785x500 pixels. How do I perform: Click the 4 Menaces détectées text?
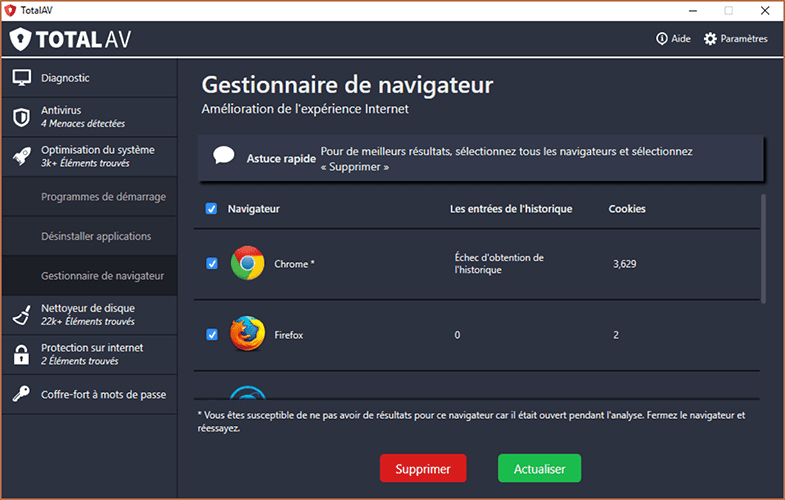coord(83,123)
